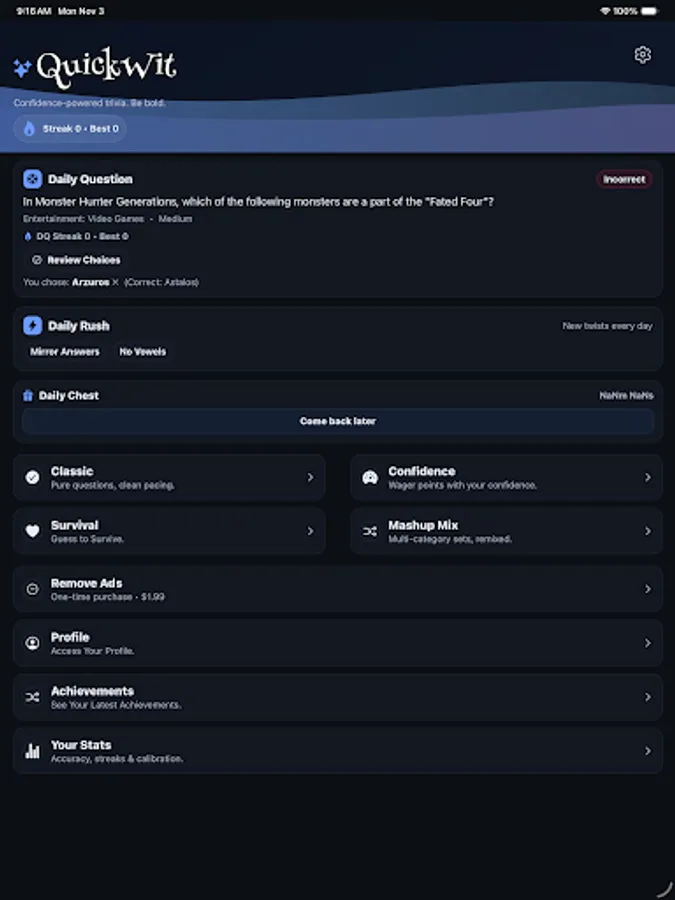
Task: Tap Accuracy, streaks & calibration subtitle
Action: point(117,759)
